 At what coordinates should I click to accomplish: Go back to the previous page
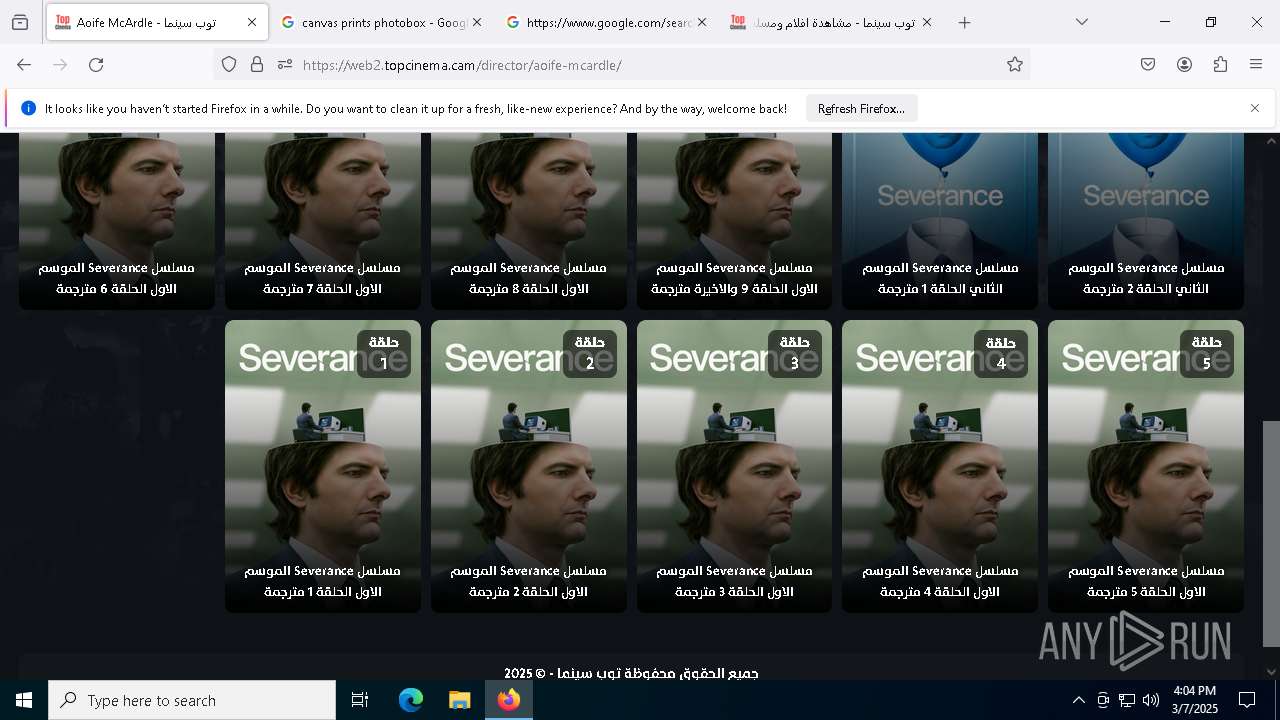[24, 65]
